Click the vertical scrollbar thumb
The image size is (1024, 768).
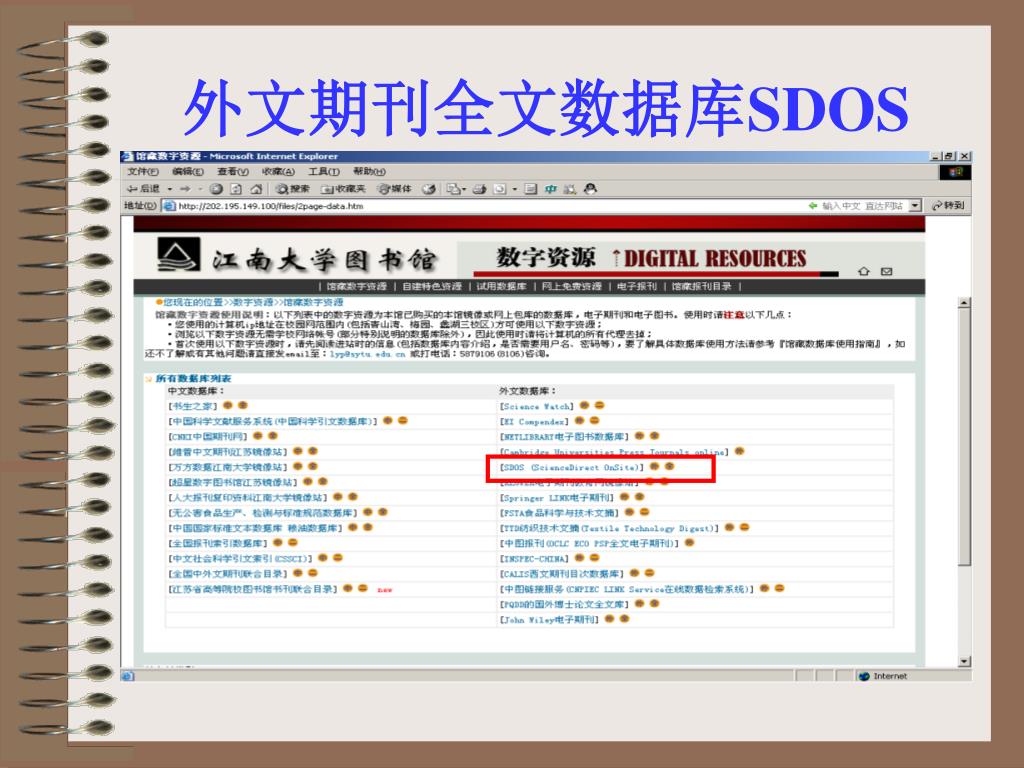coord(964,436)
